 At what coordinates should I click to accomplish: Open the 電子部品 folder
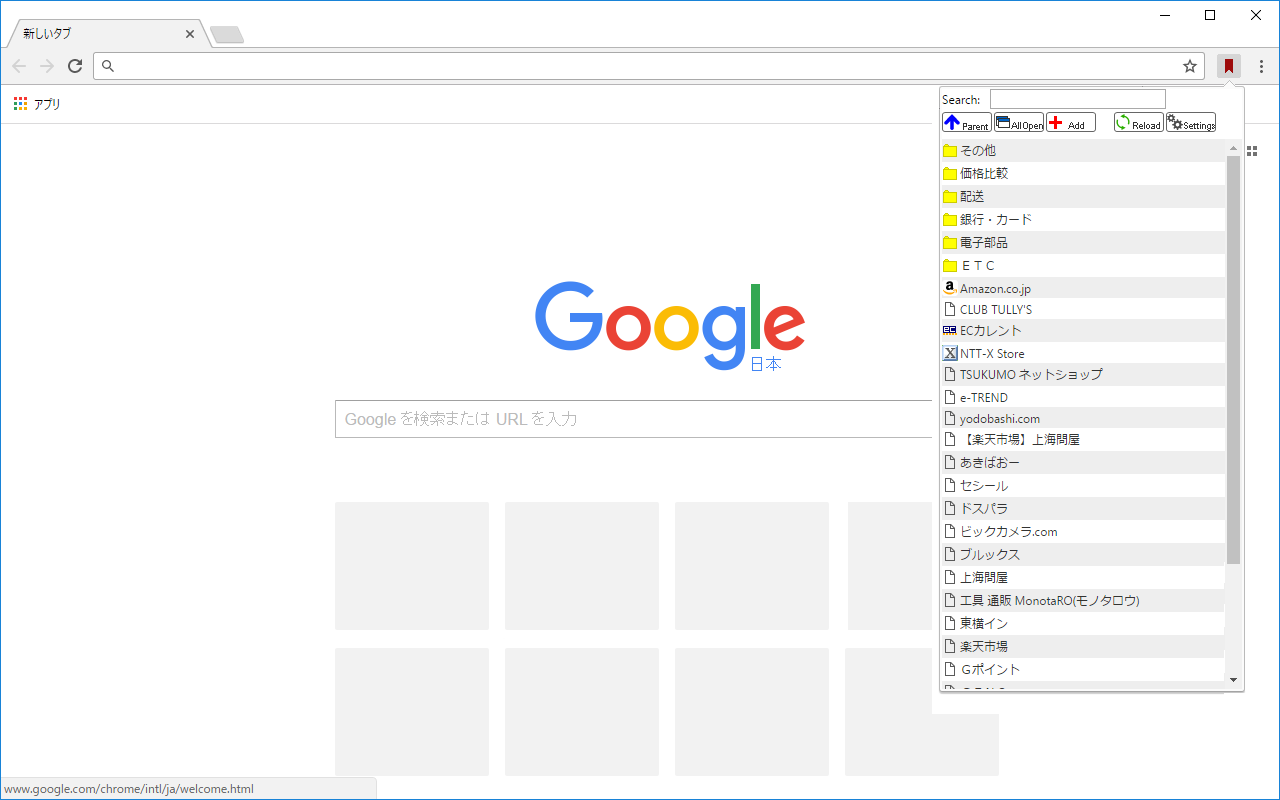pos(1083,242)
